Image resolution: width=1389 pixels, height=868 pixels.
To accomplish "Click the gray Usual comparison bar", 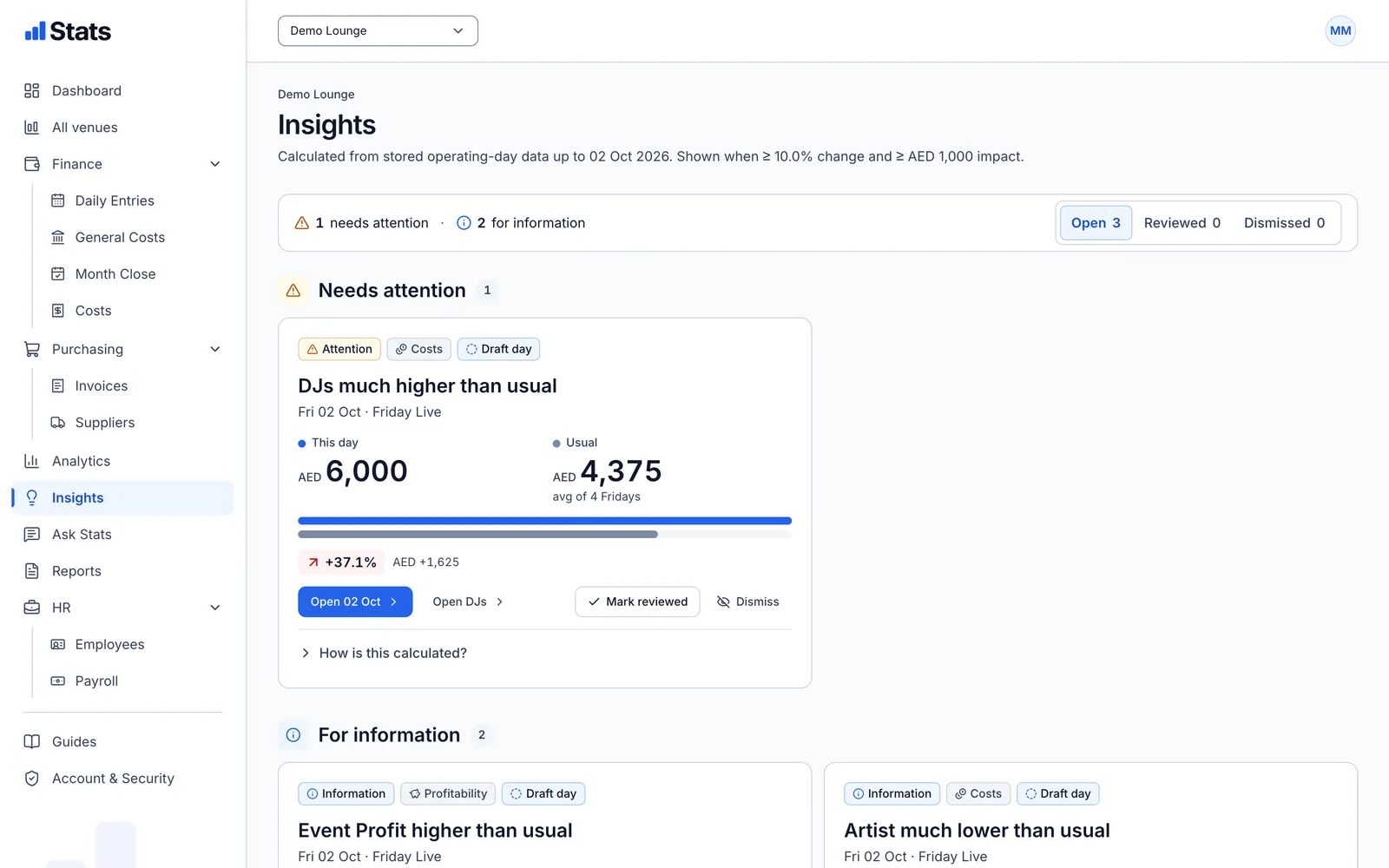I will pos(477,534).
